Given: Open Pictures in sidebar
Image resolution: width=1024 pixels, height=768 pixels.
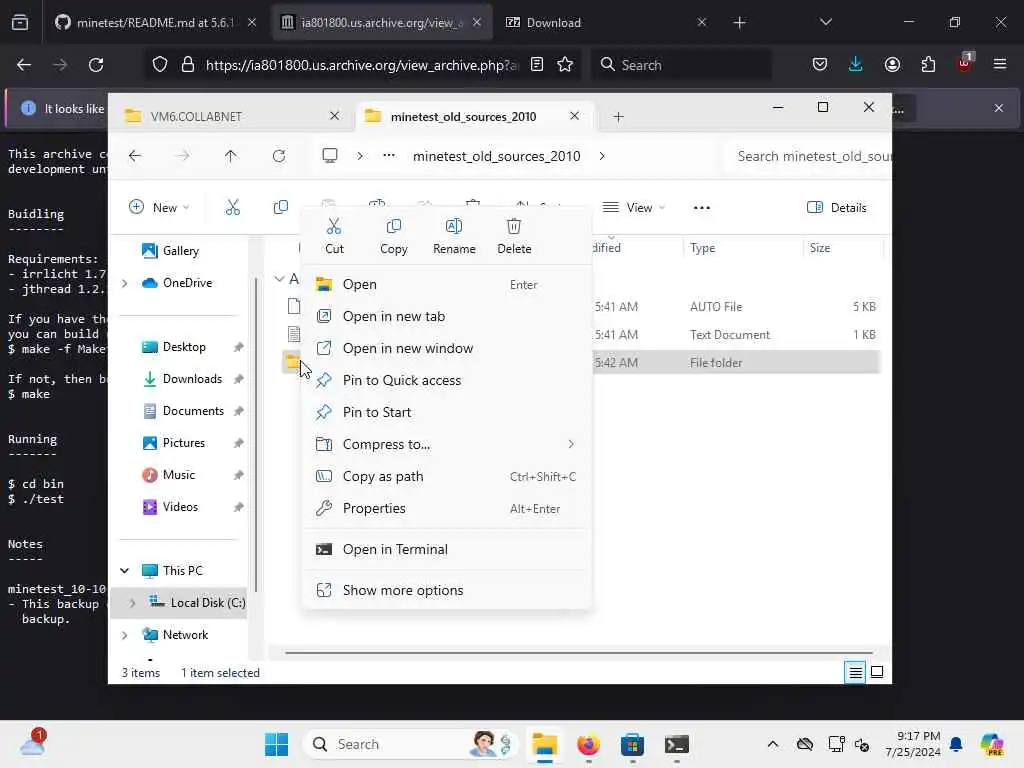Looking at the screenshot, I should (184, 443).
